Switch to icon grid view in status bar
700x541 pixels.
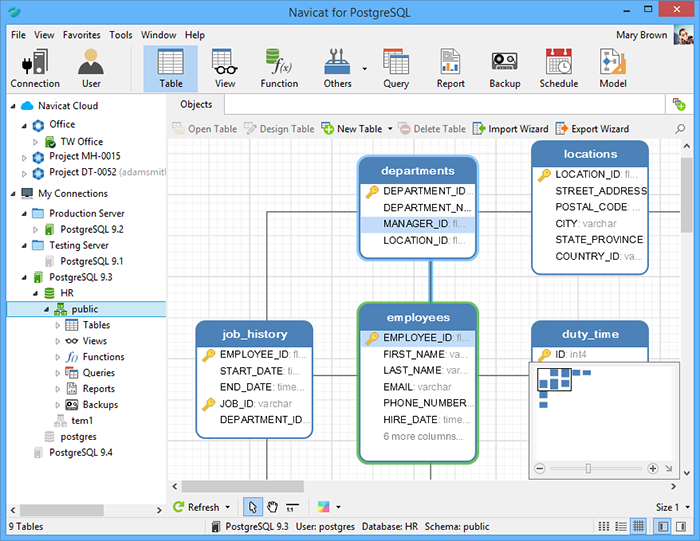pyautogui.click(x=604, y=527)
